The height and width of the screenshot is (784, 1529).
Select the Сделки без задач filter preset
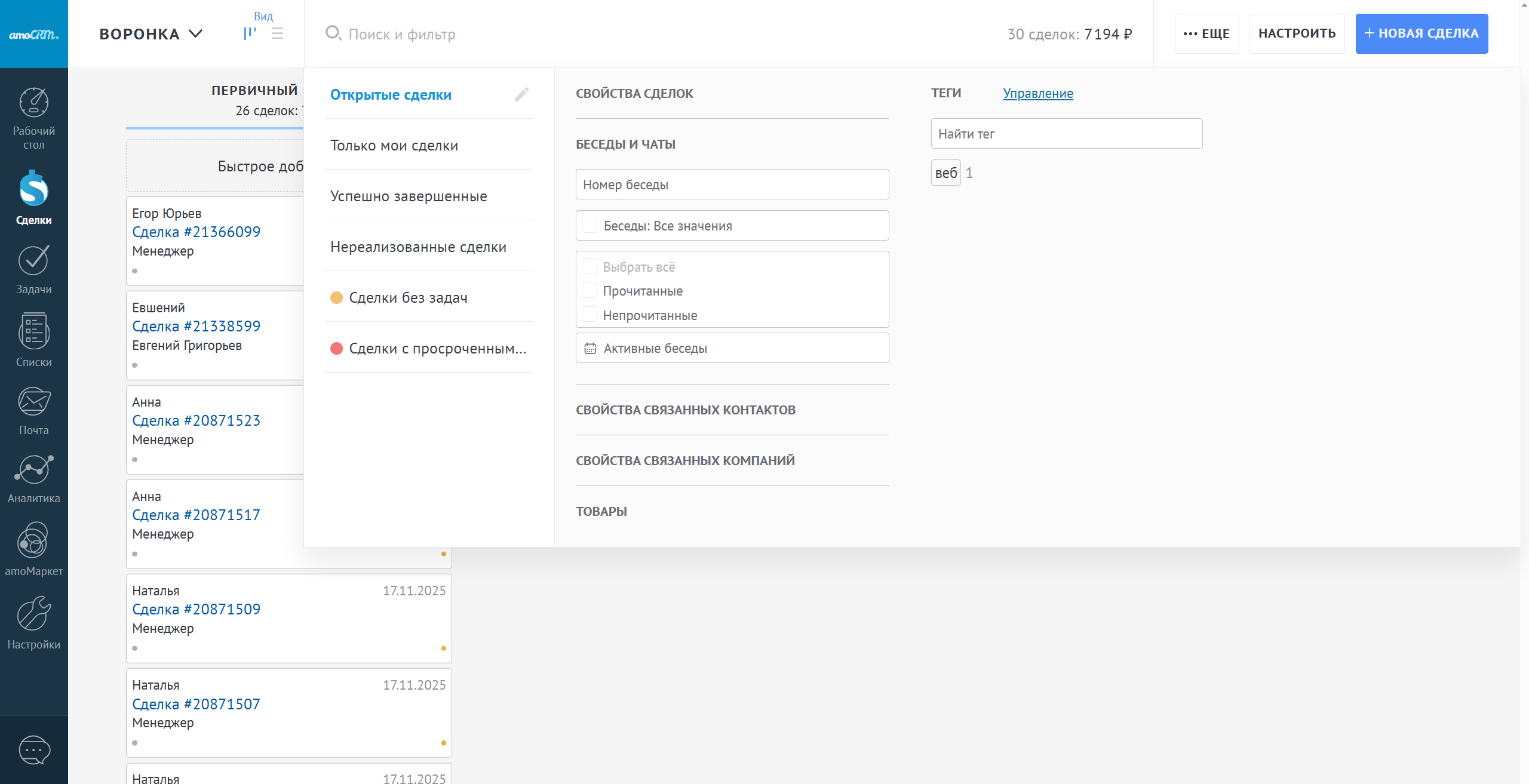pos(408,297)
